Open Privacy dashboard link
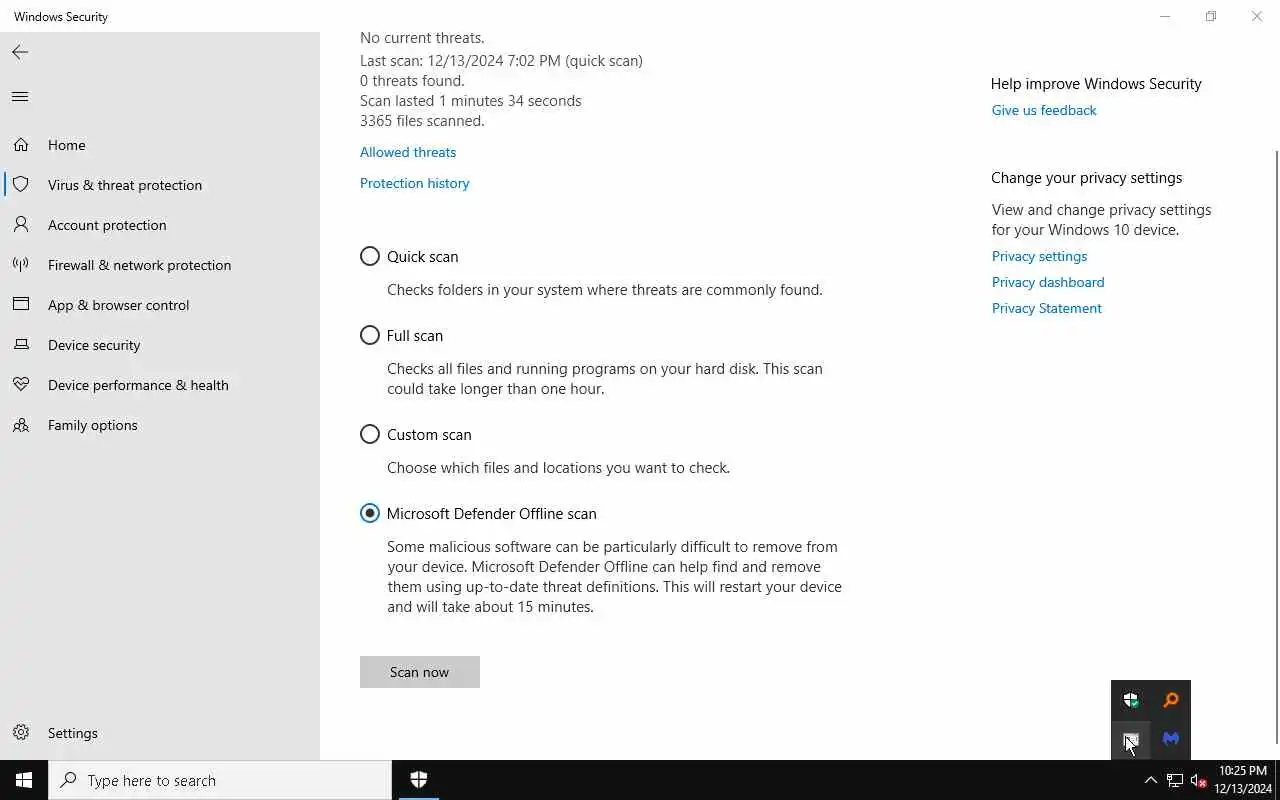Screen dimensions: 1280x800 [1048, 282]
